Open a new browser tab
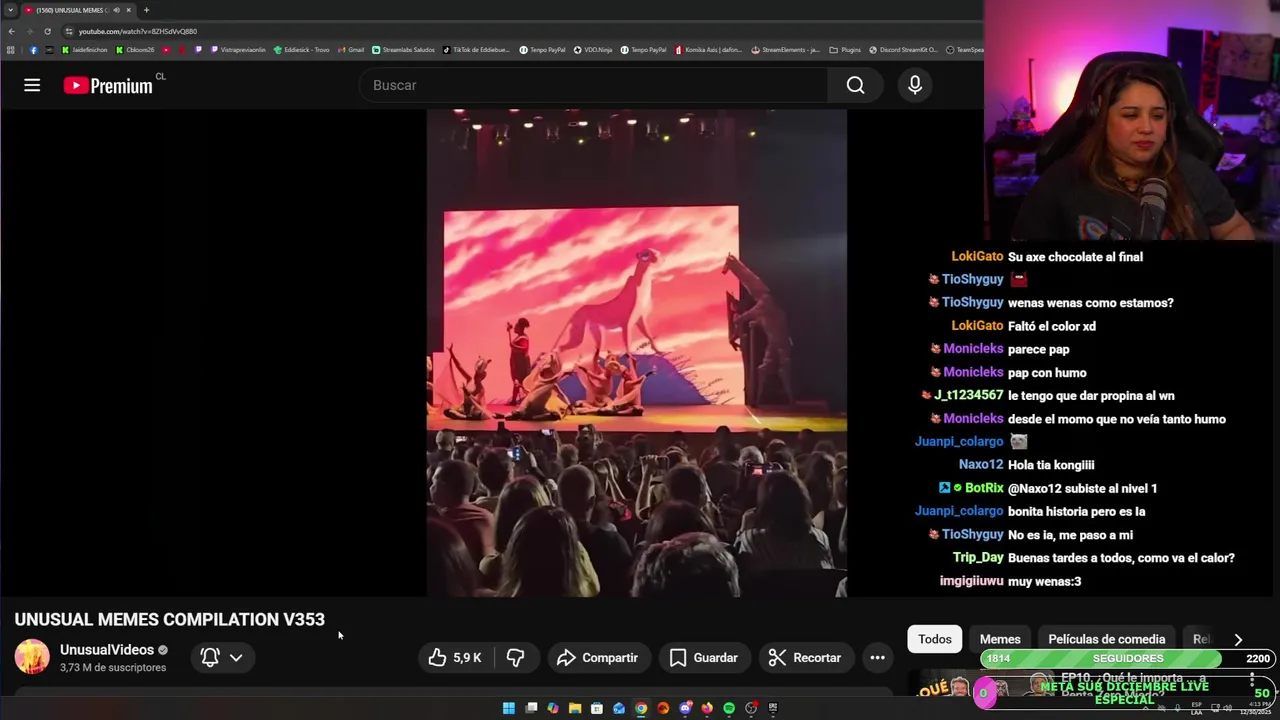 pos(146,10)
